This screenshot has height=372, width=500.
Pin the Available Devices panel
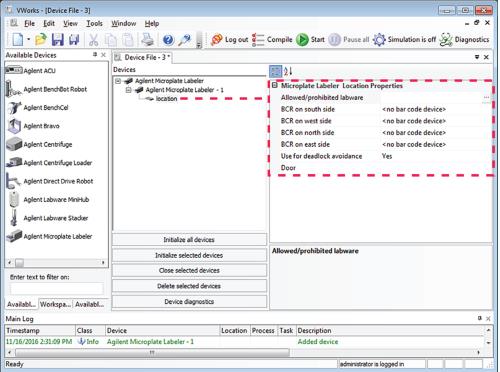[95, 55]
